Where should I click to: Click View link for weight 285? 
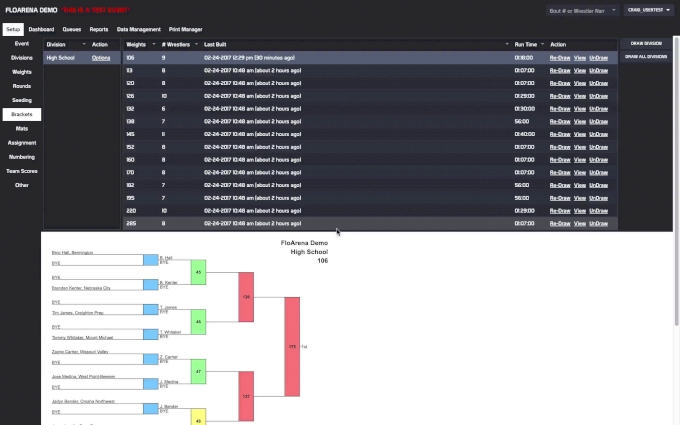click(579, 224)
